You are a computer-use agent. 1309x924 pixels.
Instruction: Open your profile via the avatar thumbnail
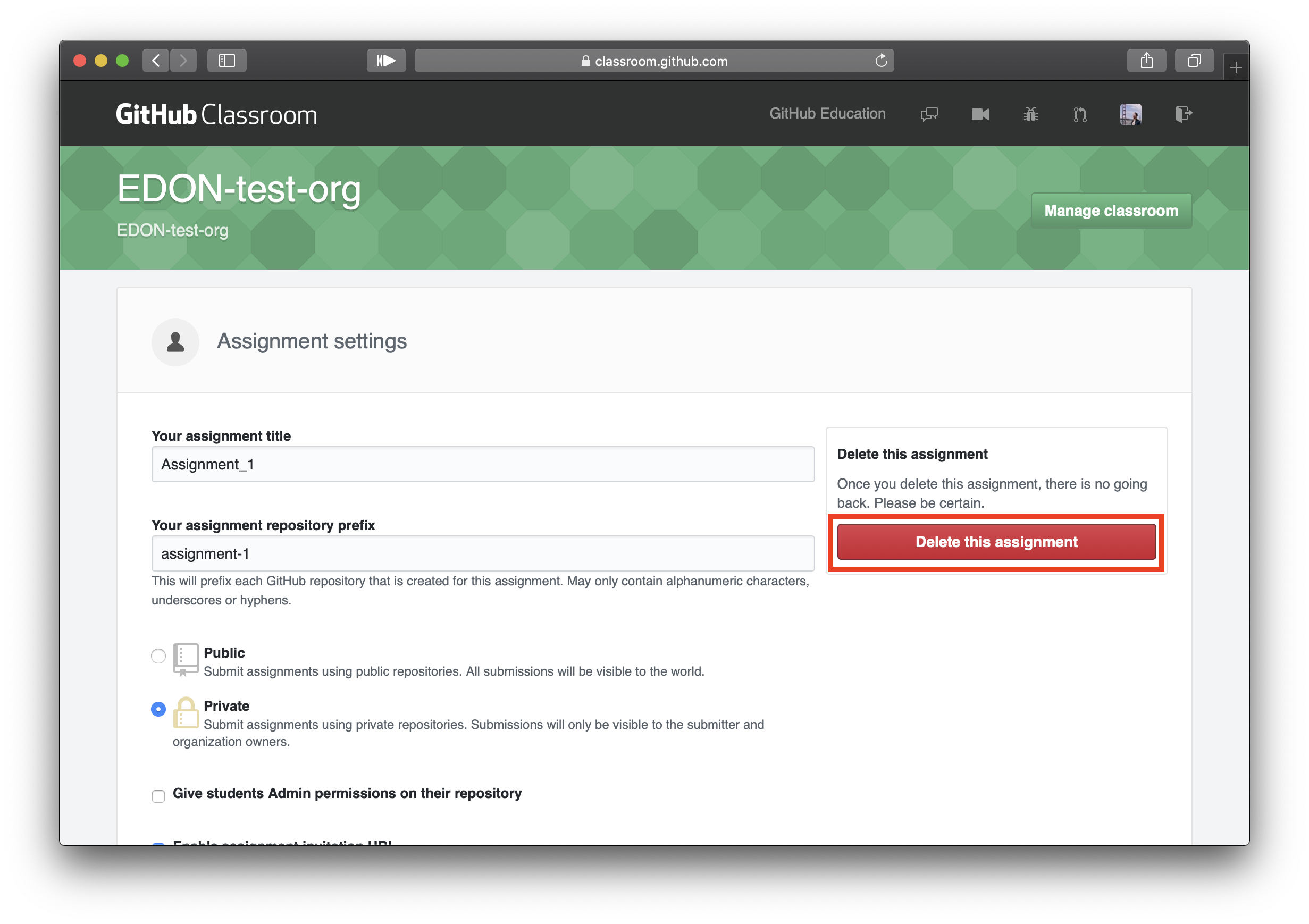point(1130,113)
